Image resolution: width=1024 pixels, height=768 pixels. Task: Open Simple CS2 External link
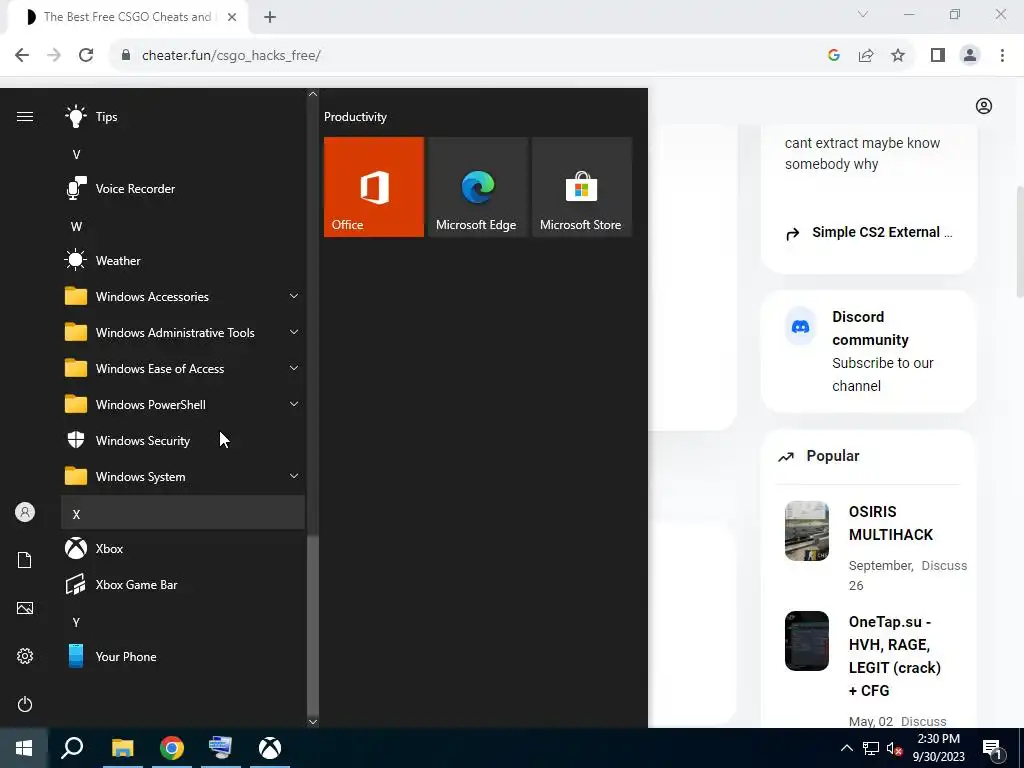point(882,232)
